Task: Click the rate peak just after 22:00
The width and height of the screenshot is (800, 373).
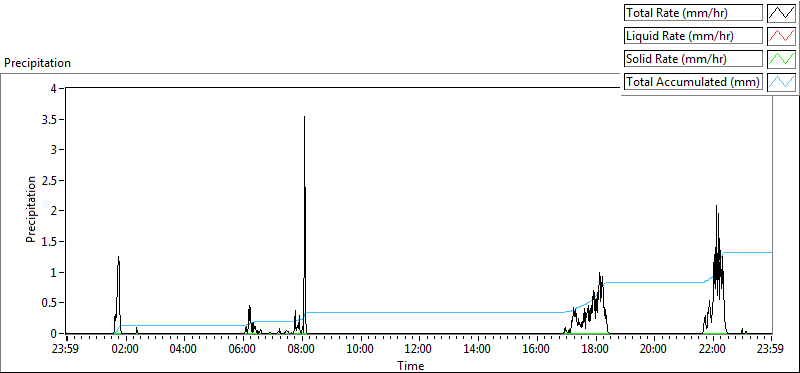Action: (717, 207)
